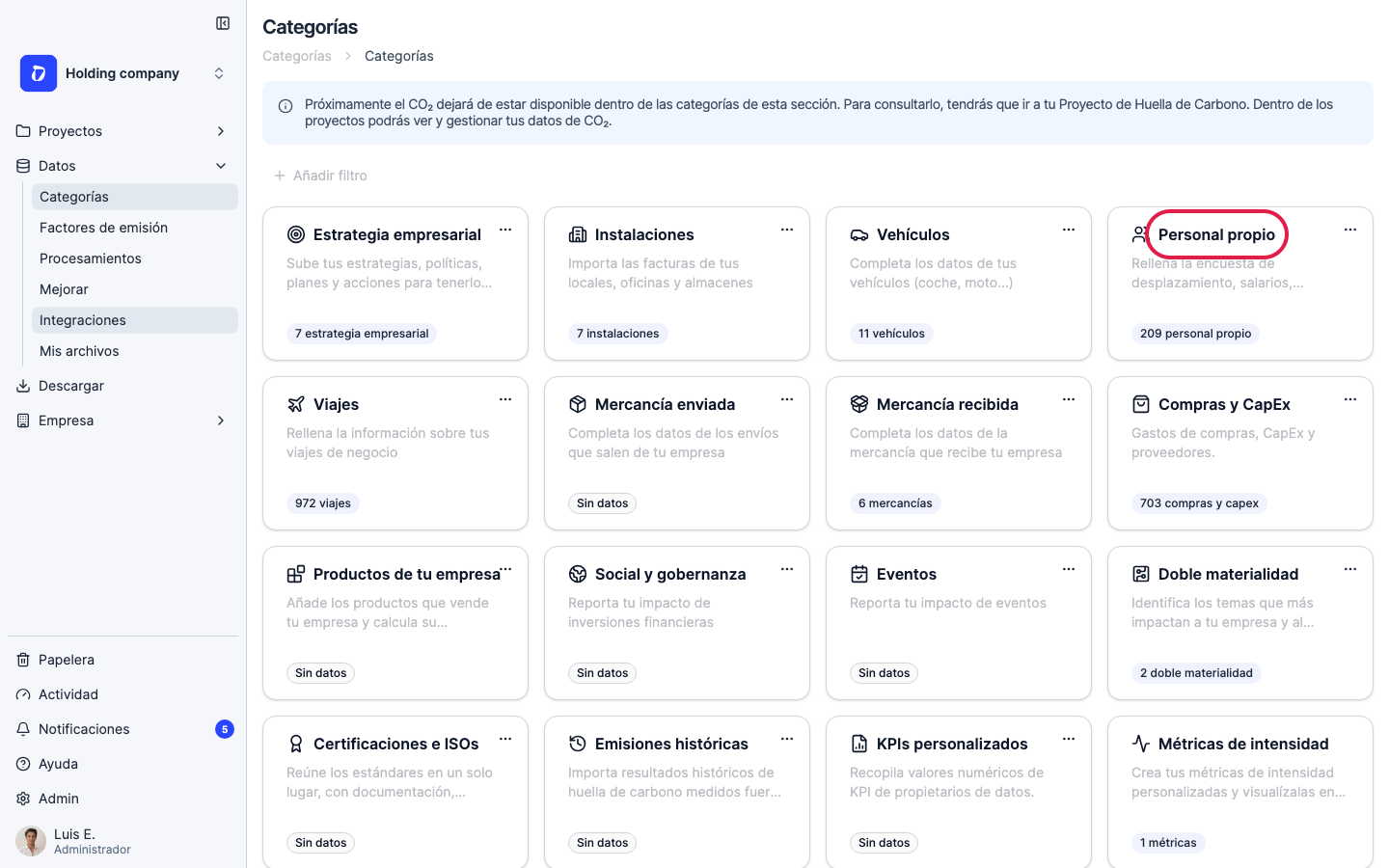Click the Categorías breadcrumb parent link
This screenshot has width=1389, height=868.
(x=297, y=56)
